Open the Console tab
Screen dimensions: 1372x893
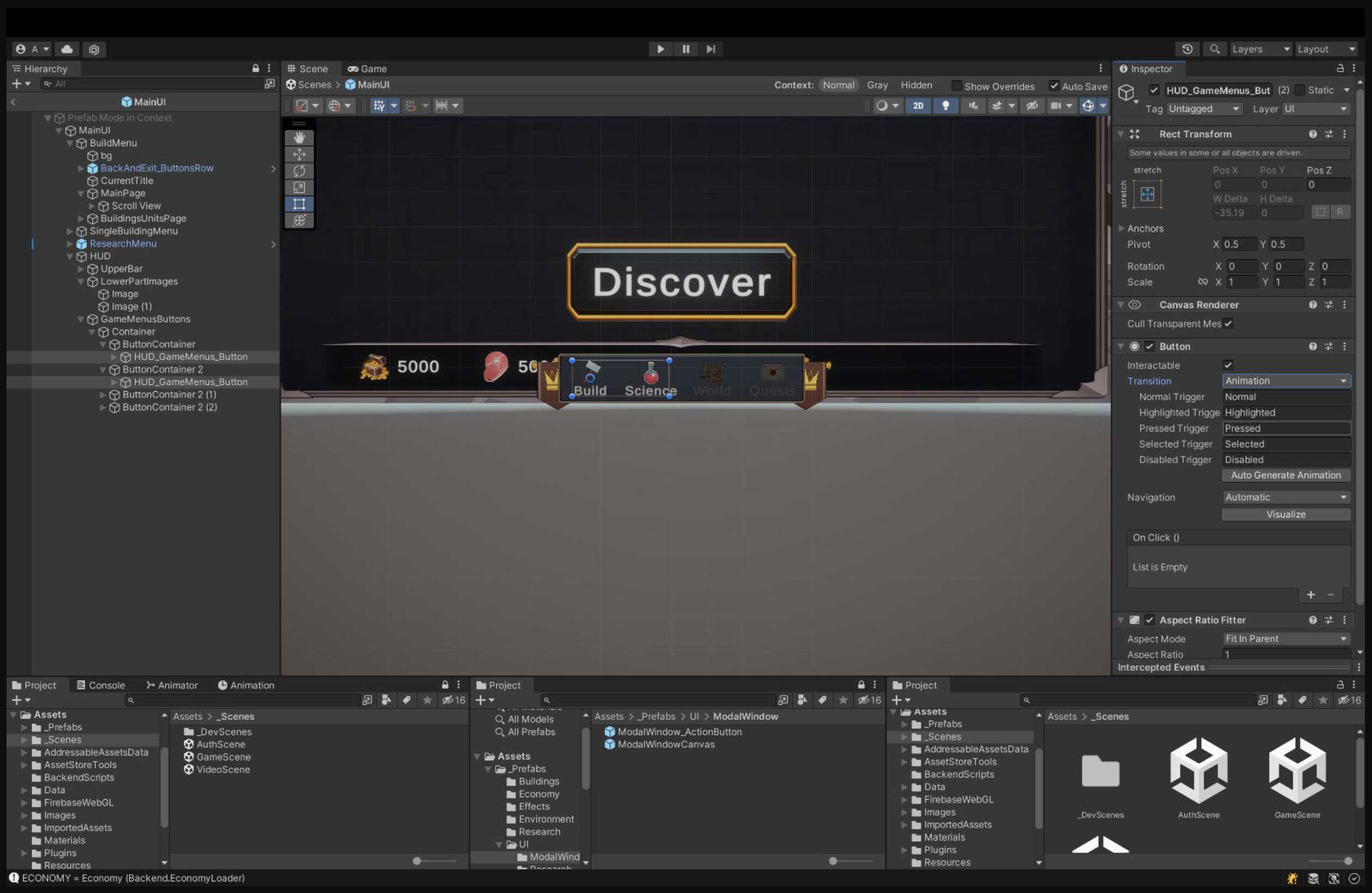(101, 685)
